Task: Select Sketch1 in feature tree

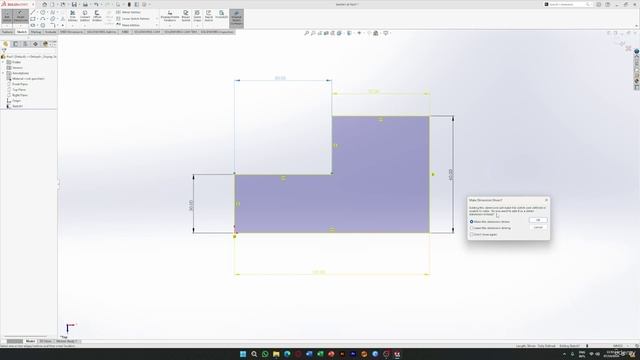Action: 17,106
